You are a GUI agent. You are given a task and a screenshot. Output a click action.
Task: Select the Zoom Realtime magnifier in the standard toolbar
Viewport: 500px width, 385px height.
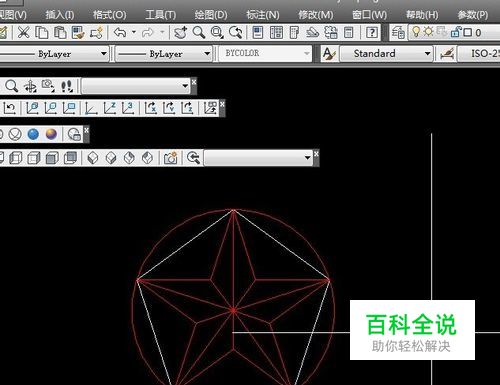click(199, 32)
